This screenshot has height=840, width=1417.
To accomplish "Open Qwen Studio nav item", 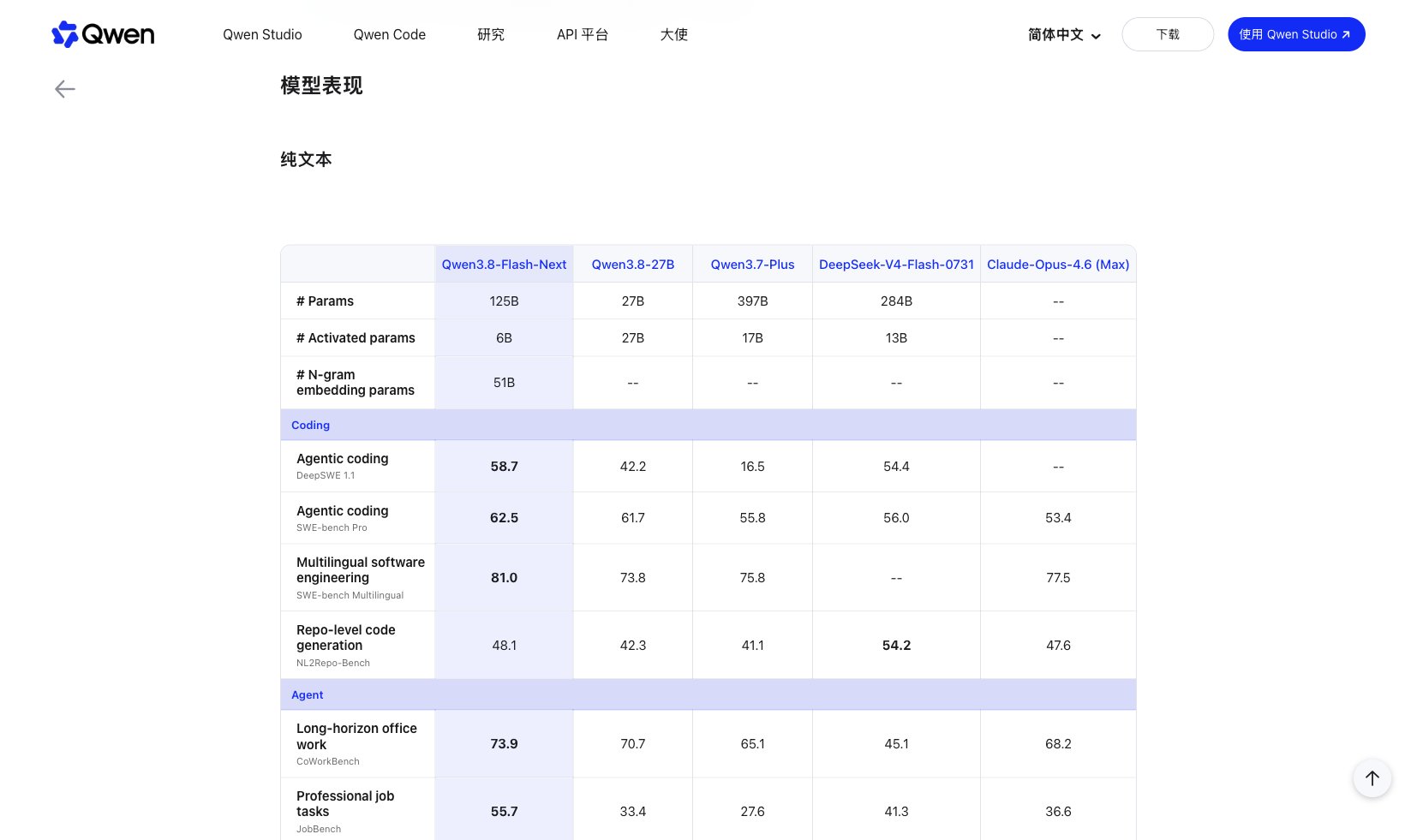I will [x=262, y=34].
